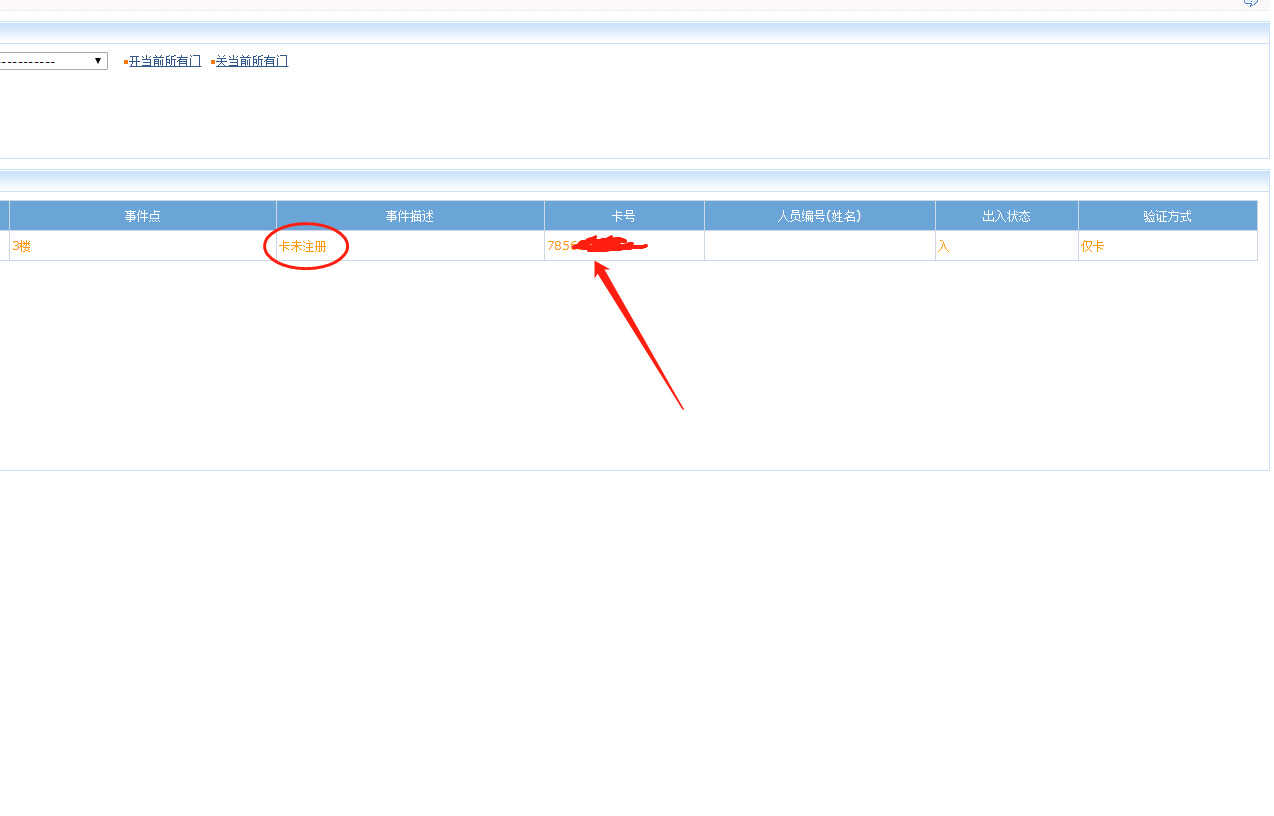1274x816 pixels.
Task: Select the 人员编号(姓名) column header
Action: pyautogui.click(x=819, y=216)
